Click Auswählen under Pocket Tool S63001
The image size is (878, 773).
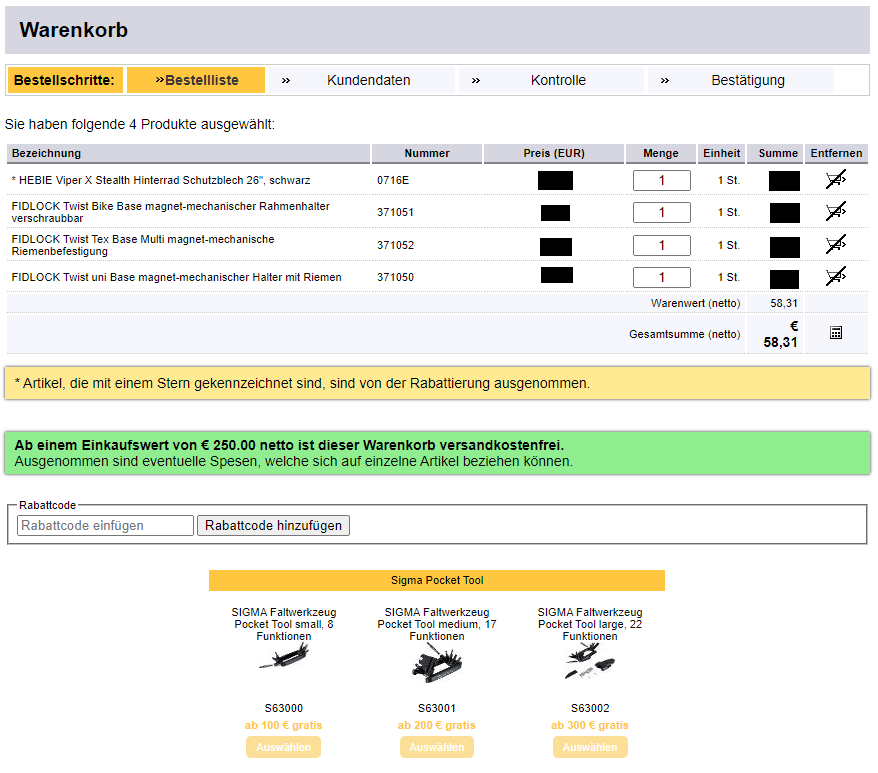point(436,747)
